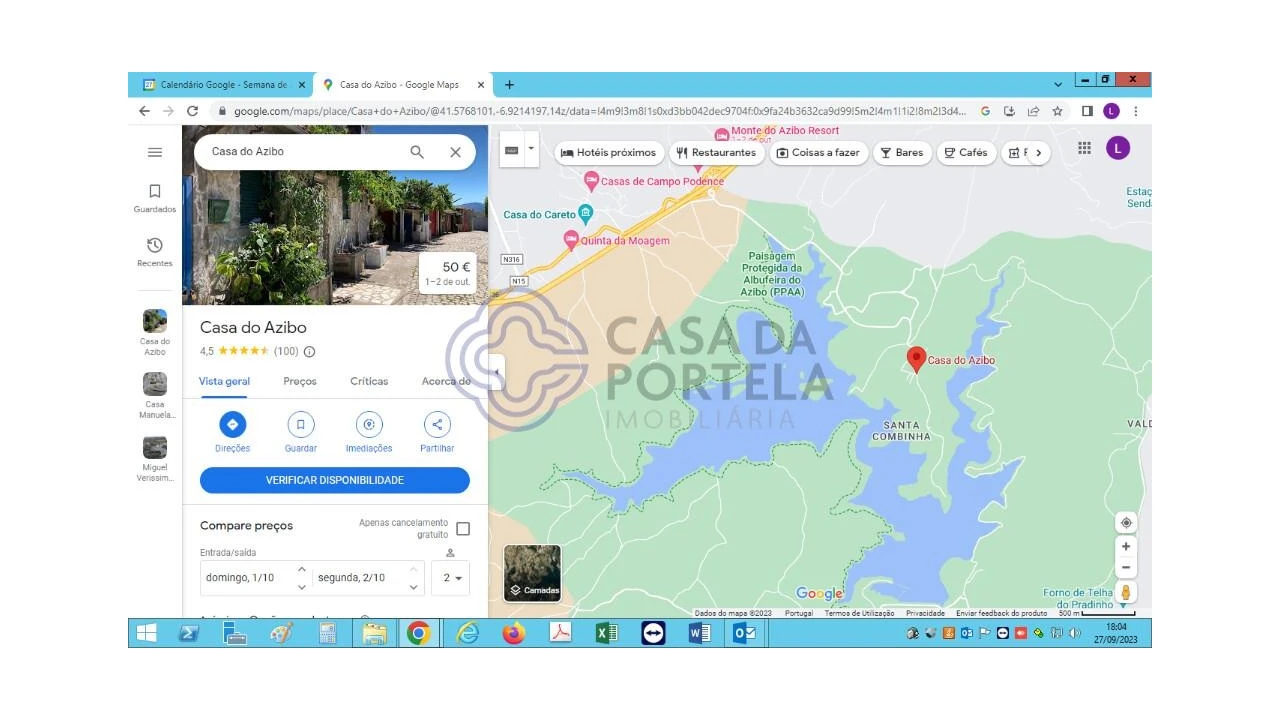This screenshot has height=720, width=1280.
Task: Select the Restaurantes filter chip
Action: [x=716, y=153]
